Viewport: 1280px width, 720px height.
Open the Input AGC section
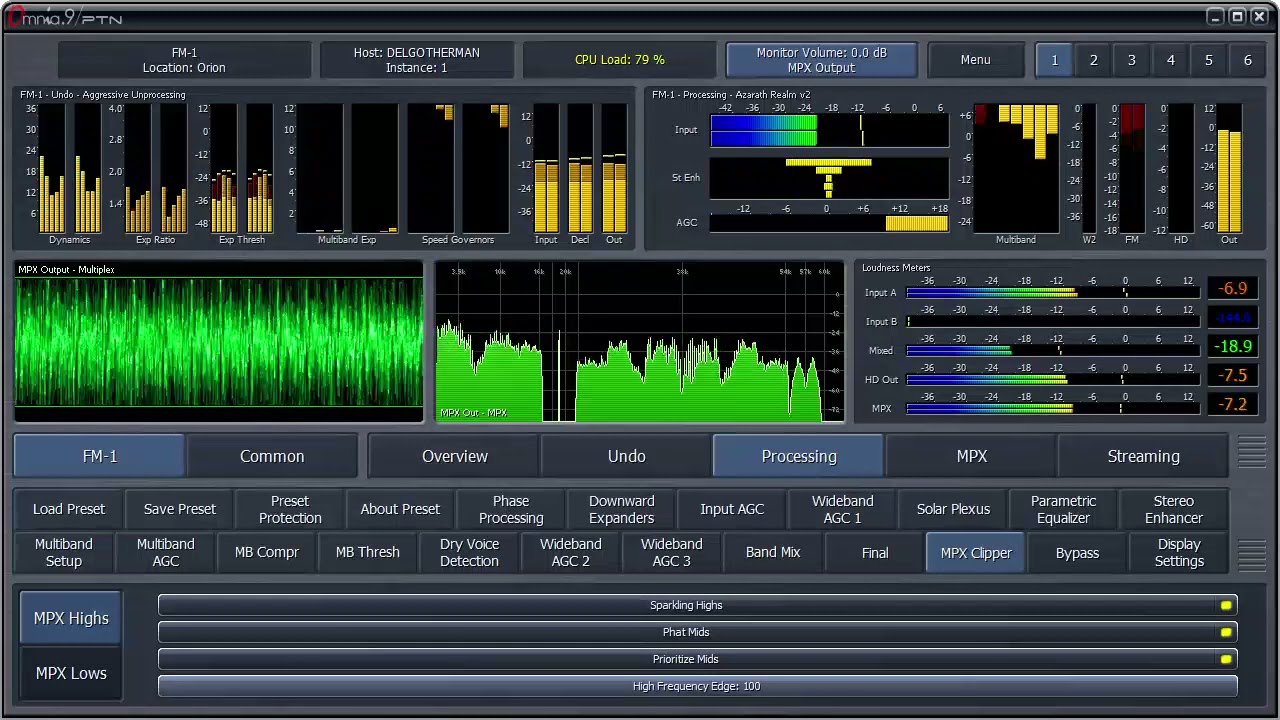(x=732, y=509)
